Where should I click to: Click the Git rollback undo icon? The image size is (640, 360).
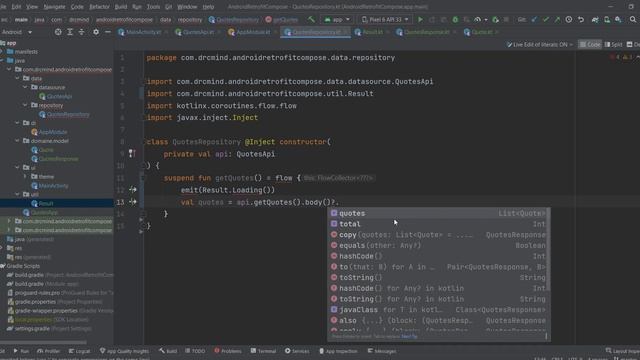(x=581, y=20)
